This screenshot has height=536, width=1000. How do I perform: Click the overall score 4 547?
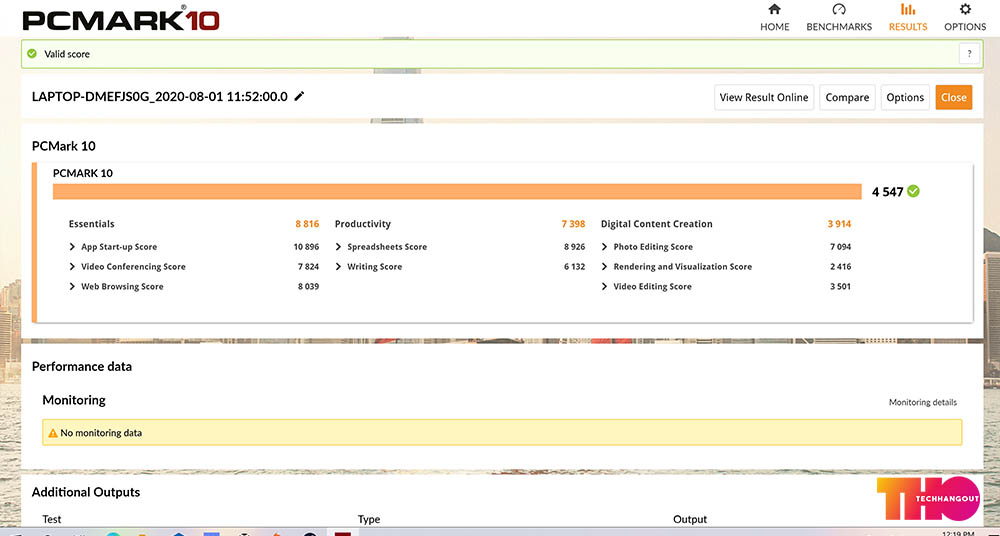click(888, 191)
